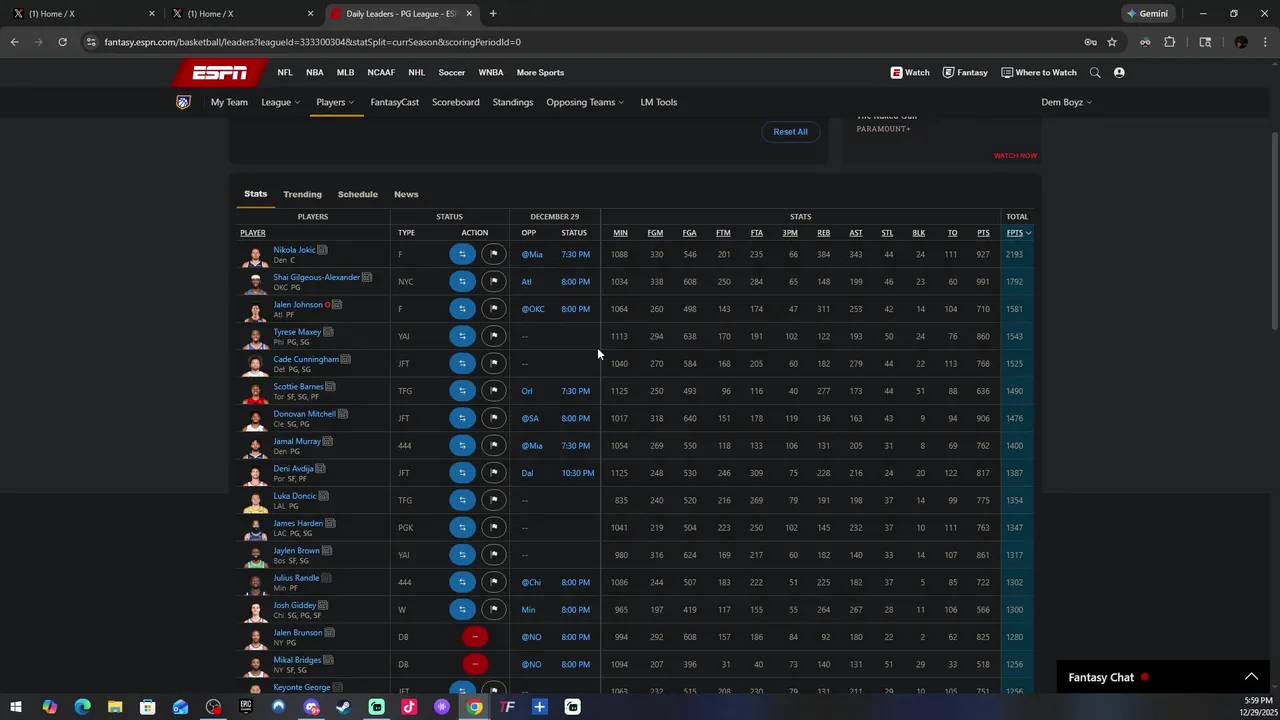Click Where to Watch link
1280x720 pixels.
(1039, 72)
